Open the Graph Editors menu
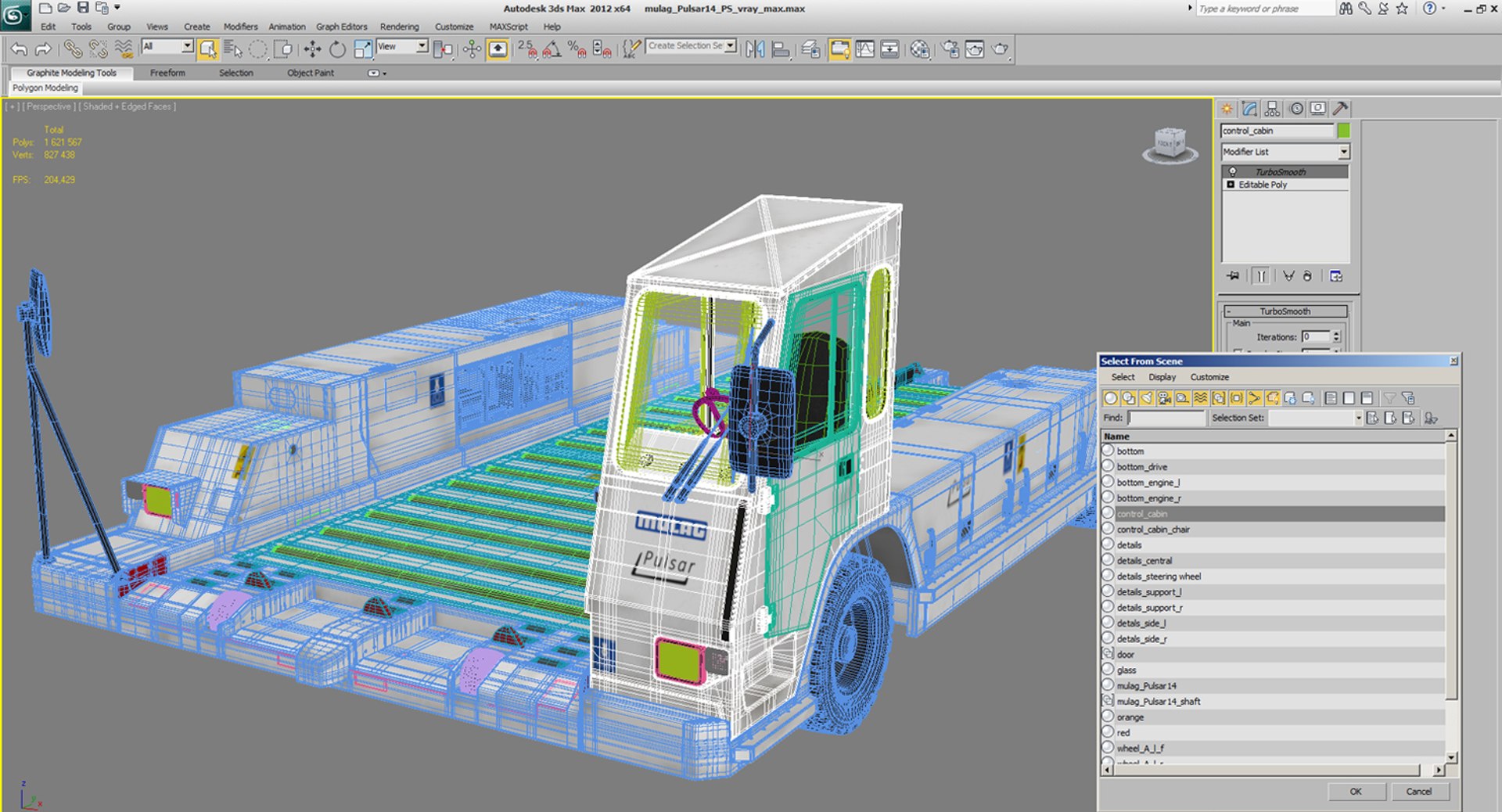This screenshot has width=1502, height=812. [342, 27]
